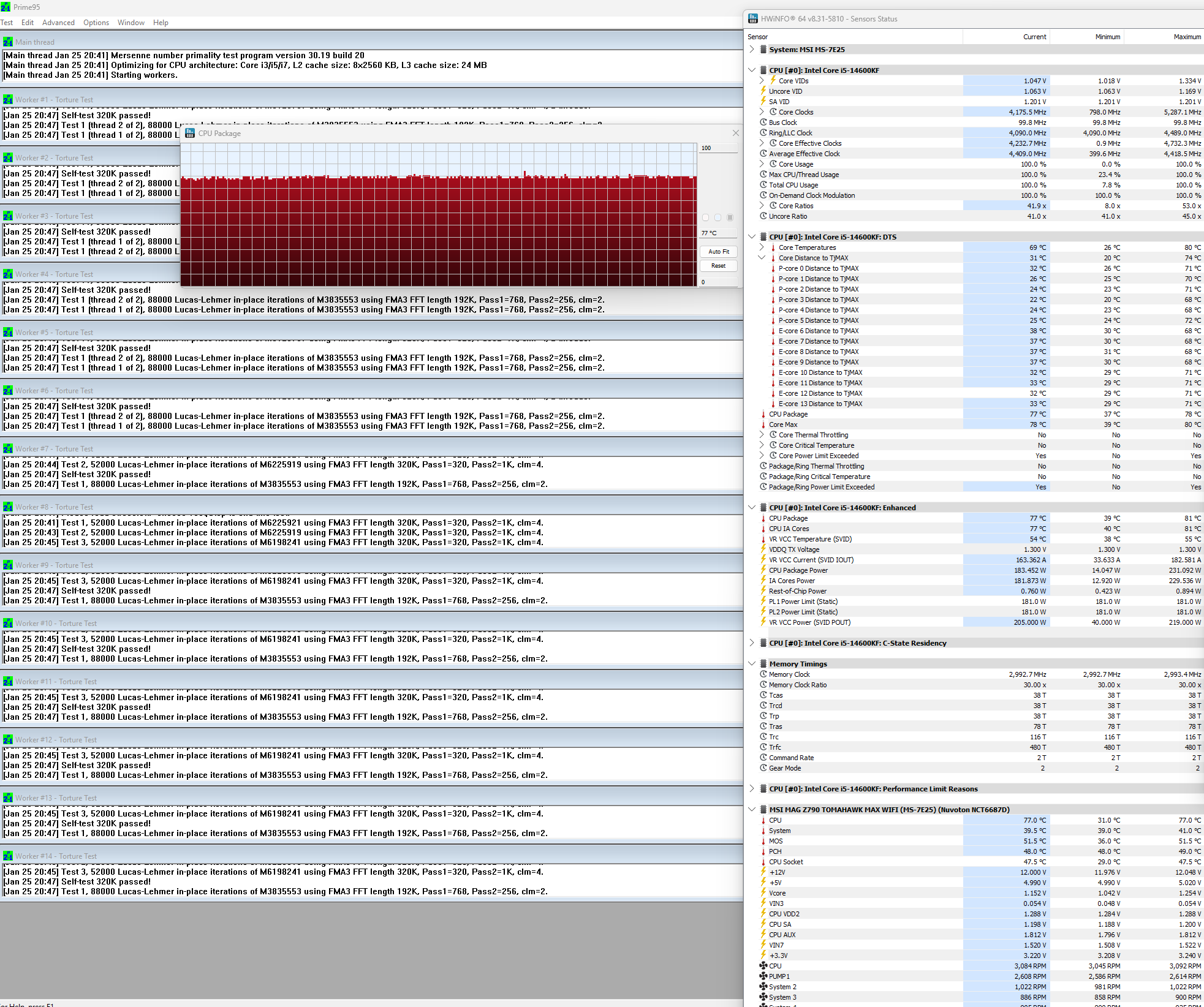Click the Prime95 app icon in title bar
The width and height of the screenshot is (1204, 1007).
pos(6,7)
